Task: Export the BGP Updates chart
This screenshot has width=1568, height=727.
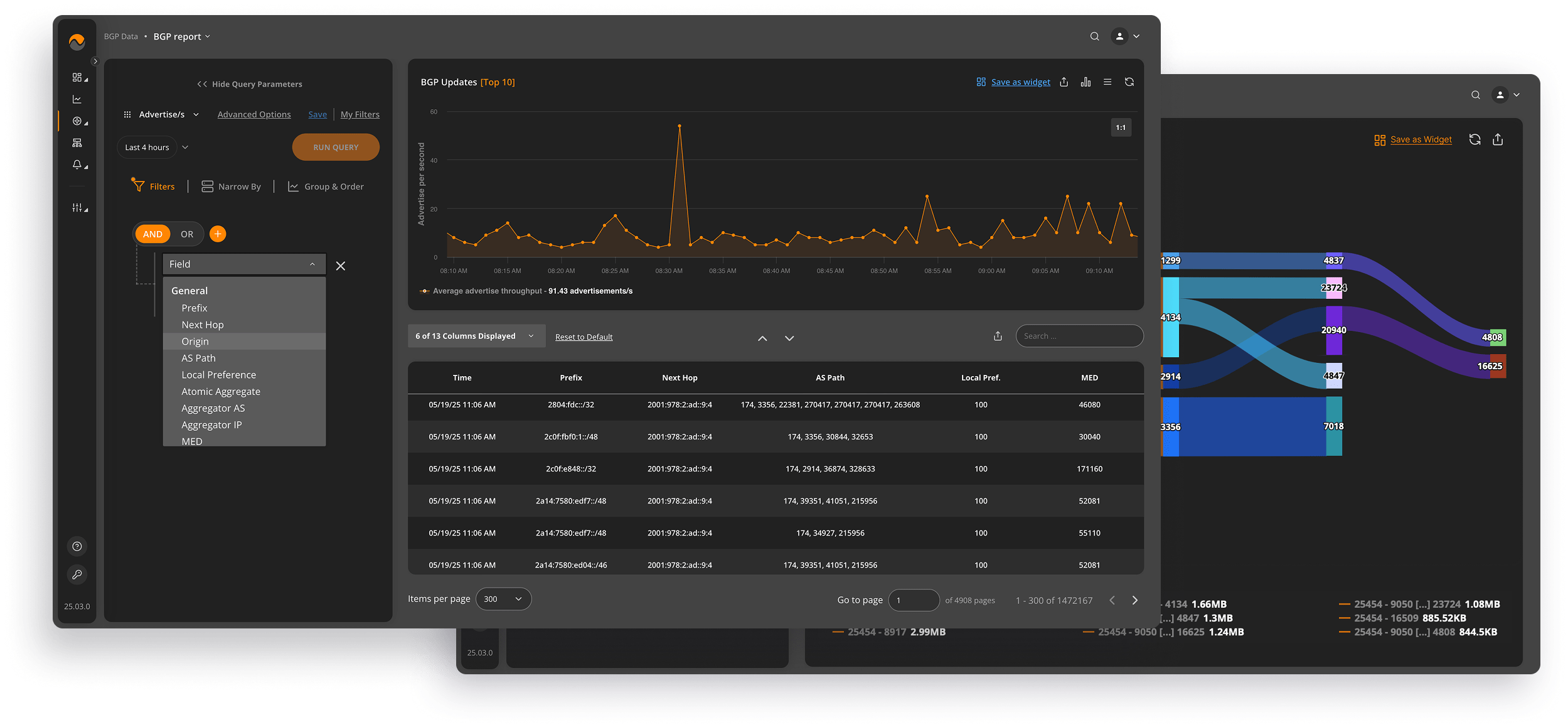Action: point(1064,82)
